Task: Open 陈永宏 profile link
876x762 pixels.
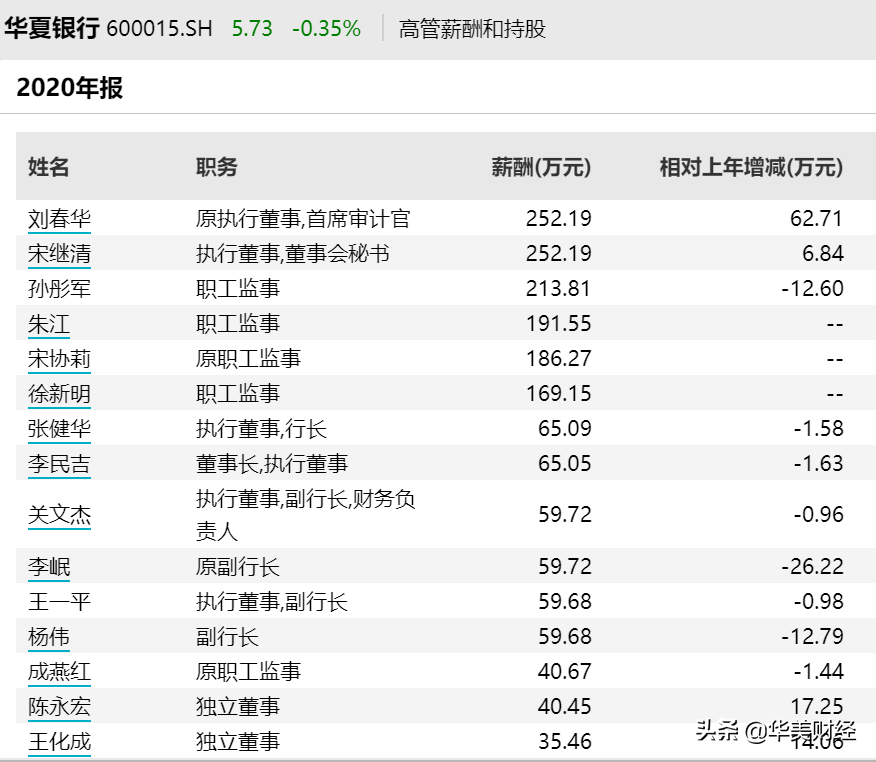Action: (59, 707)
